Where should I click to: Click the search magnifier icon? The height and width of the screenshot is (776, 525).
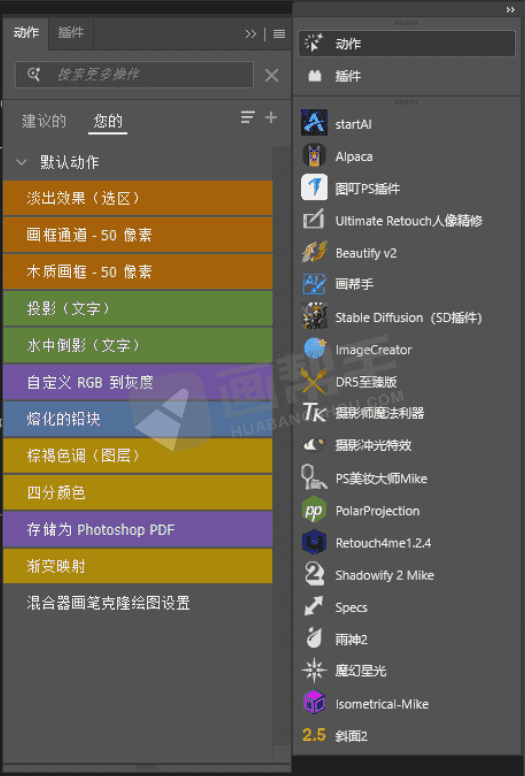(34, 74)
